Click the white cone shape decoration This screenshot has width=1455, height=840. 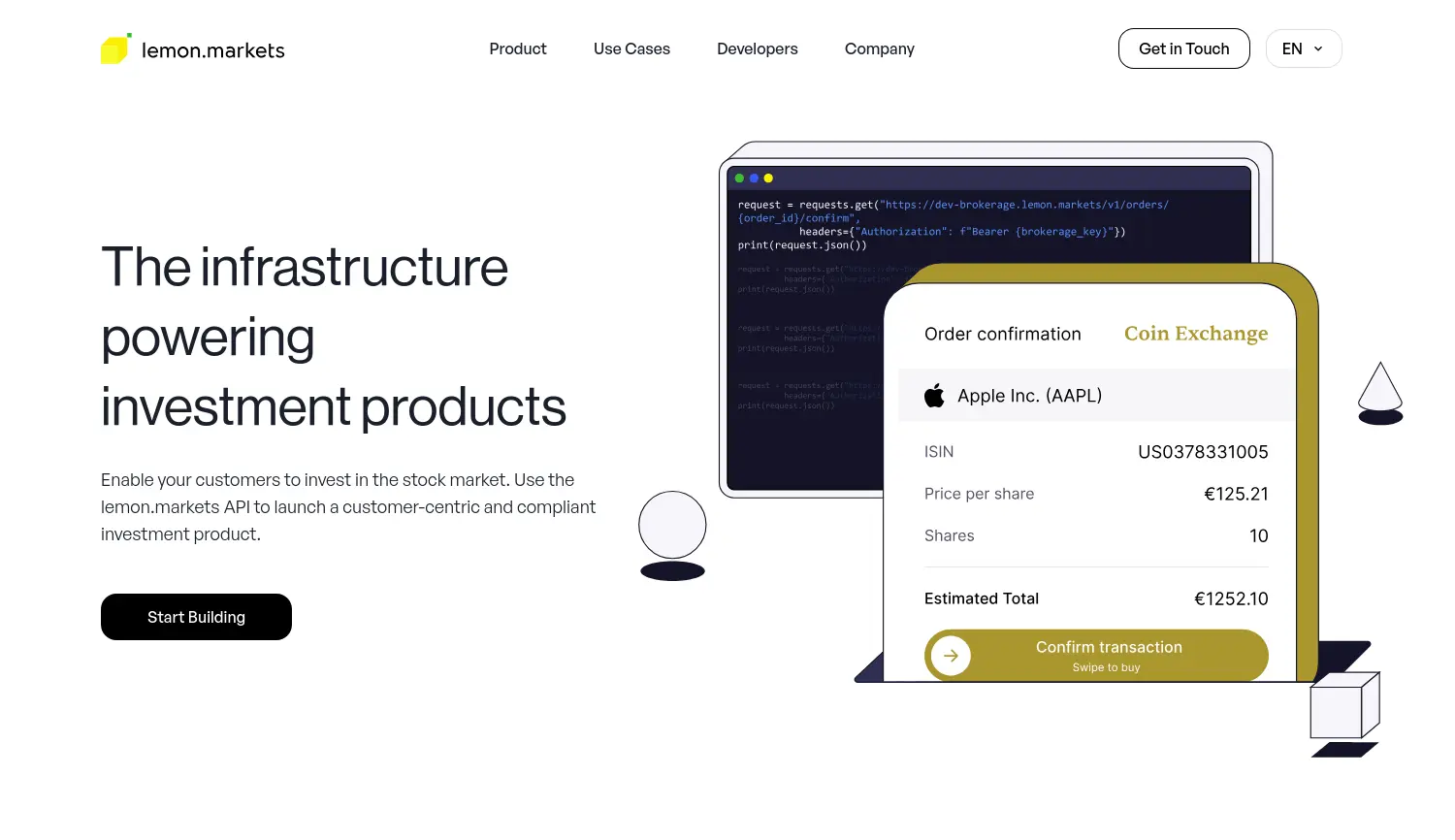tap(1379, 388)
